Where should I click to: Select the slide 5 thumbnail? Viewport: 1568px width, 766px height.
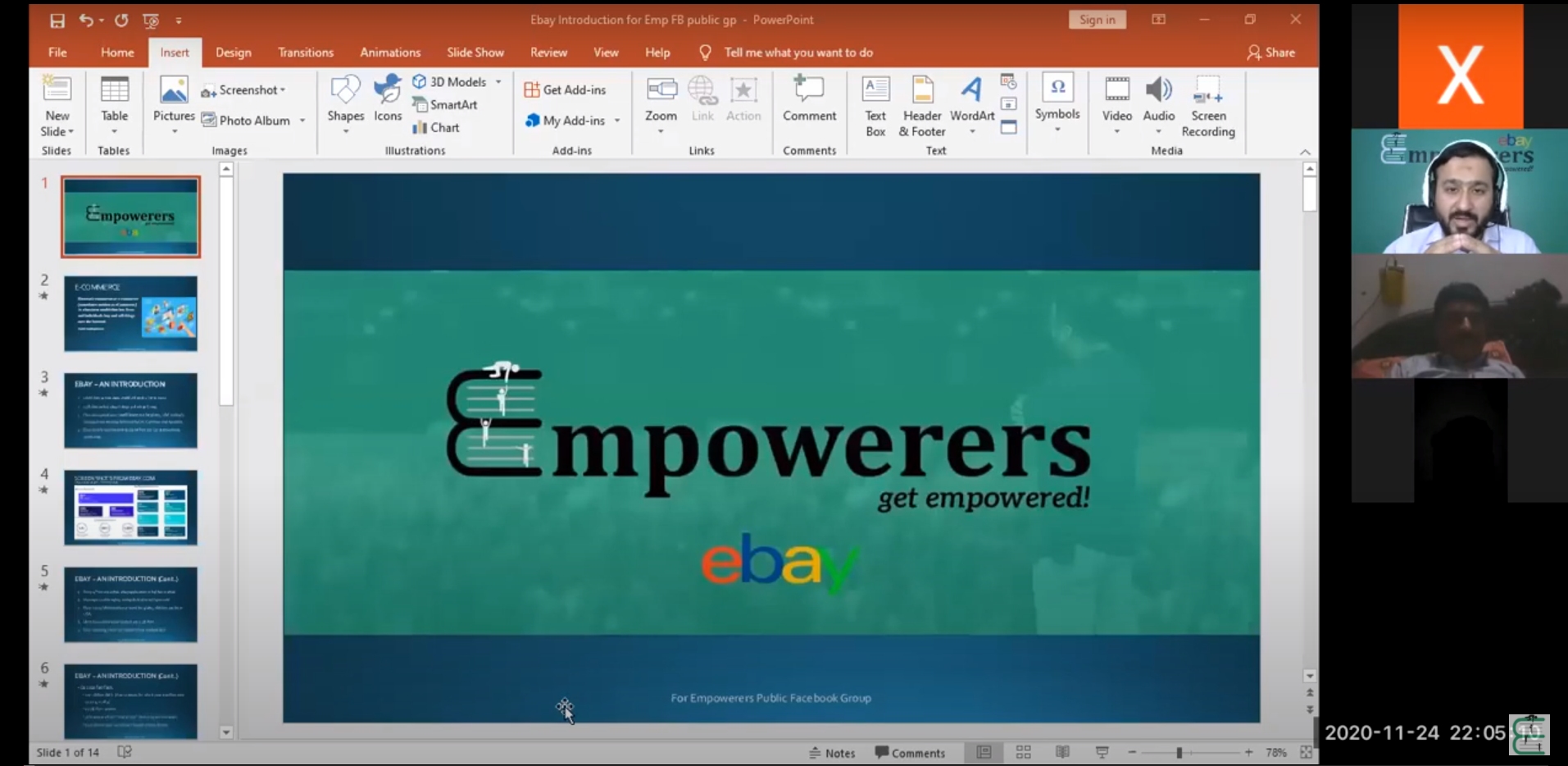[x=131, y=604]
